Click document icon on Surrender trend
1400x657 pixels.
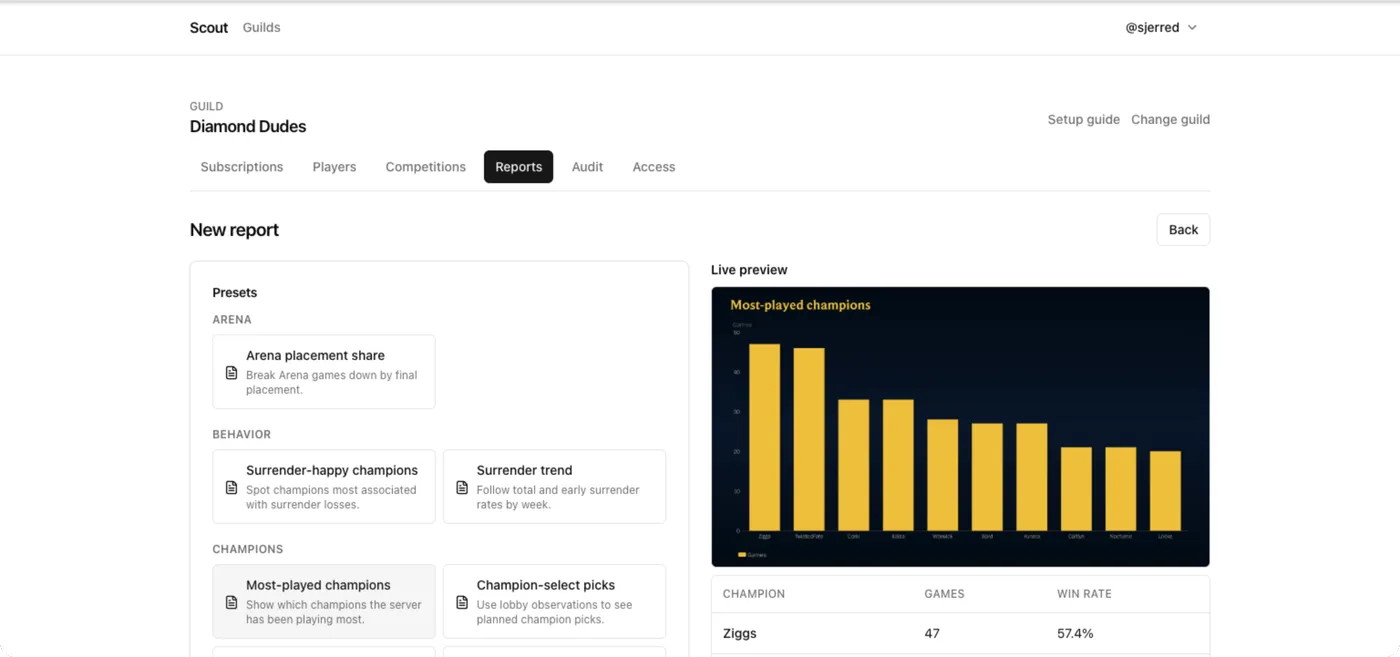[x=462, y=488]
